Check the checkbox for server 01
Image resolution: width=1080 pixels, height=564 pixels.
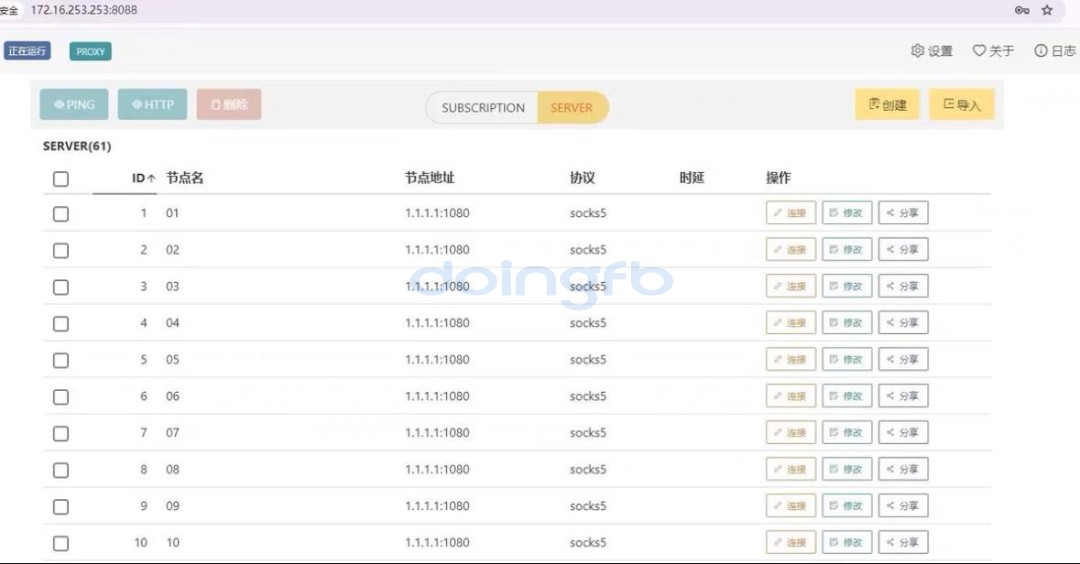(61, 214)
